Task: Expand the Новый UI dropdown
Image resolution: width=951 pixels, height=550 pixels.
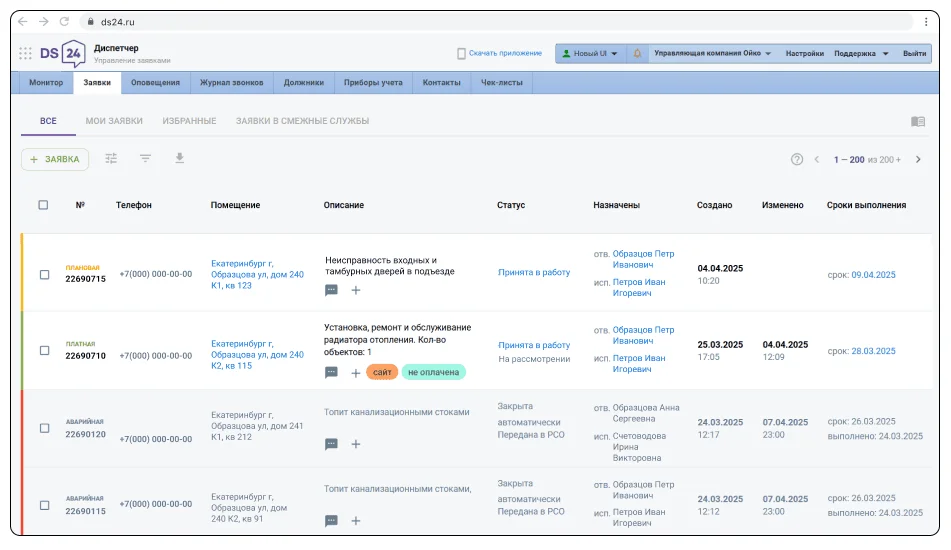Action: coord(590,53)
